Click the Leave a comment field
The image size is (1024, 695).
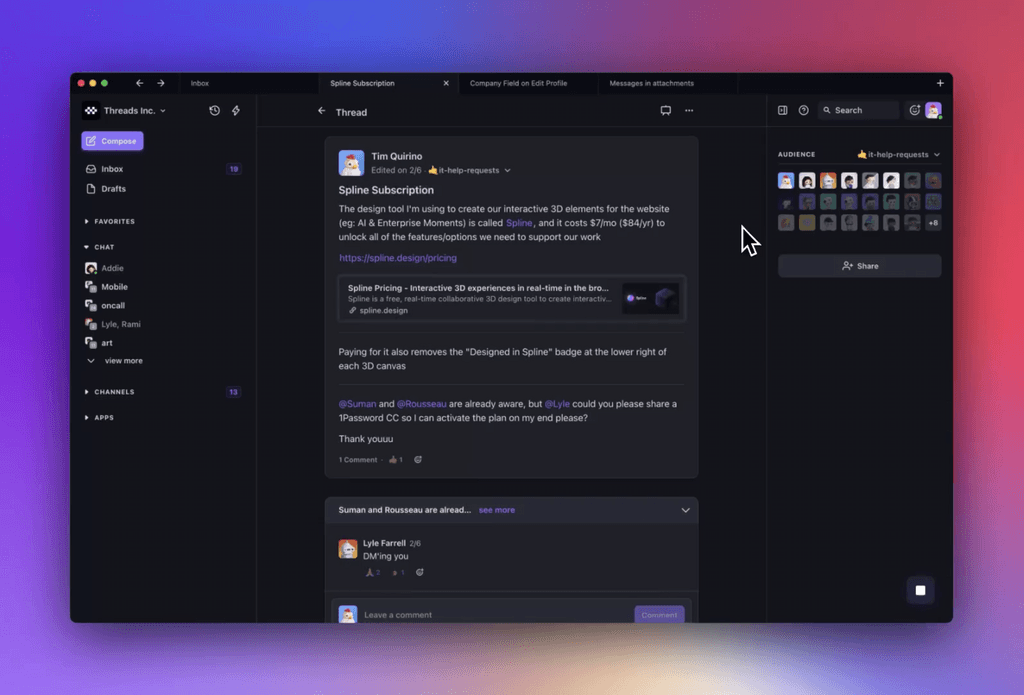point(496,615)
